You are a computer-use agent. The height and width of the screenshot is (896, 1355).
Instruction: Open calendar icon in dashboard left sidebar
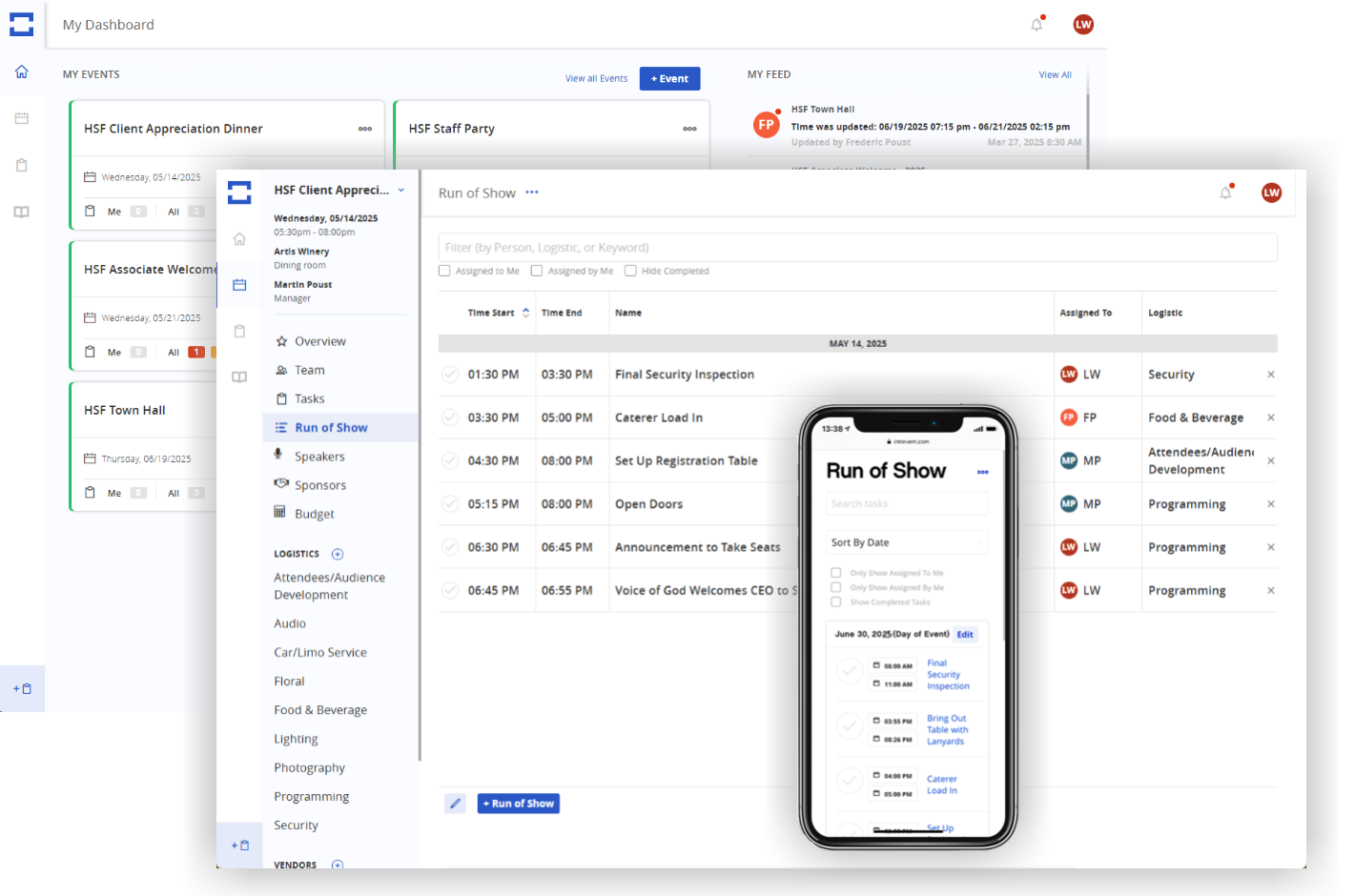(21, 118)
